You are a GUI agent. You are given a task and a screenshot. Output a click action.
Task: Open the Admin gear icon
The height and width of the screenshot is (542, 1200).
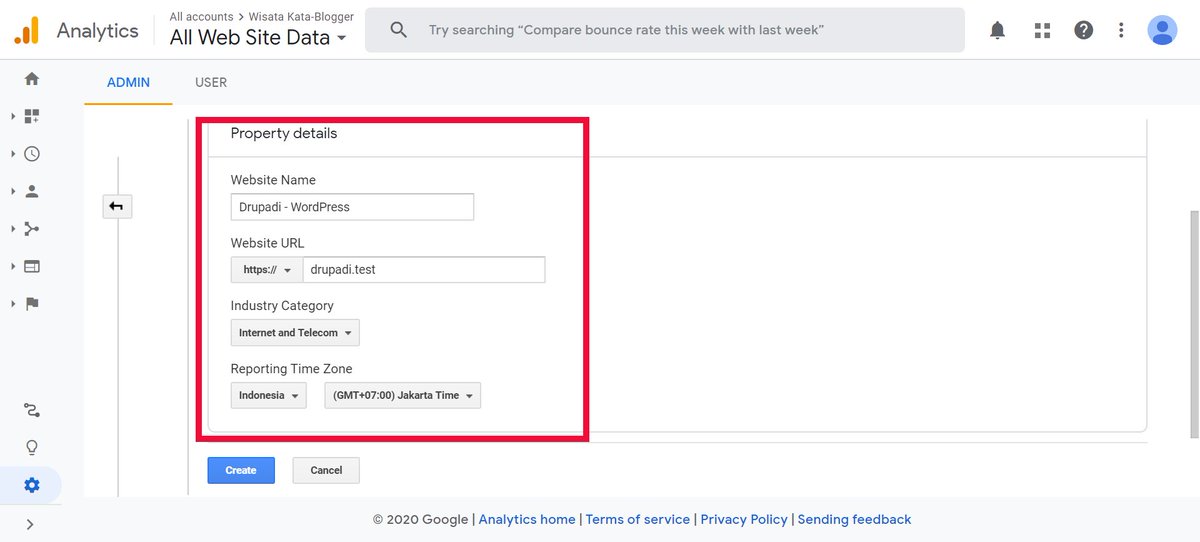point(32,485)
